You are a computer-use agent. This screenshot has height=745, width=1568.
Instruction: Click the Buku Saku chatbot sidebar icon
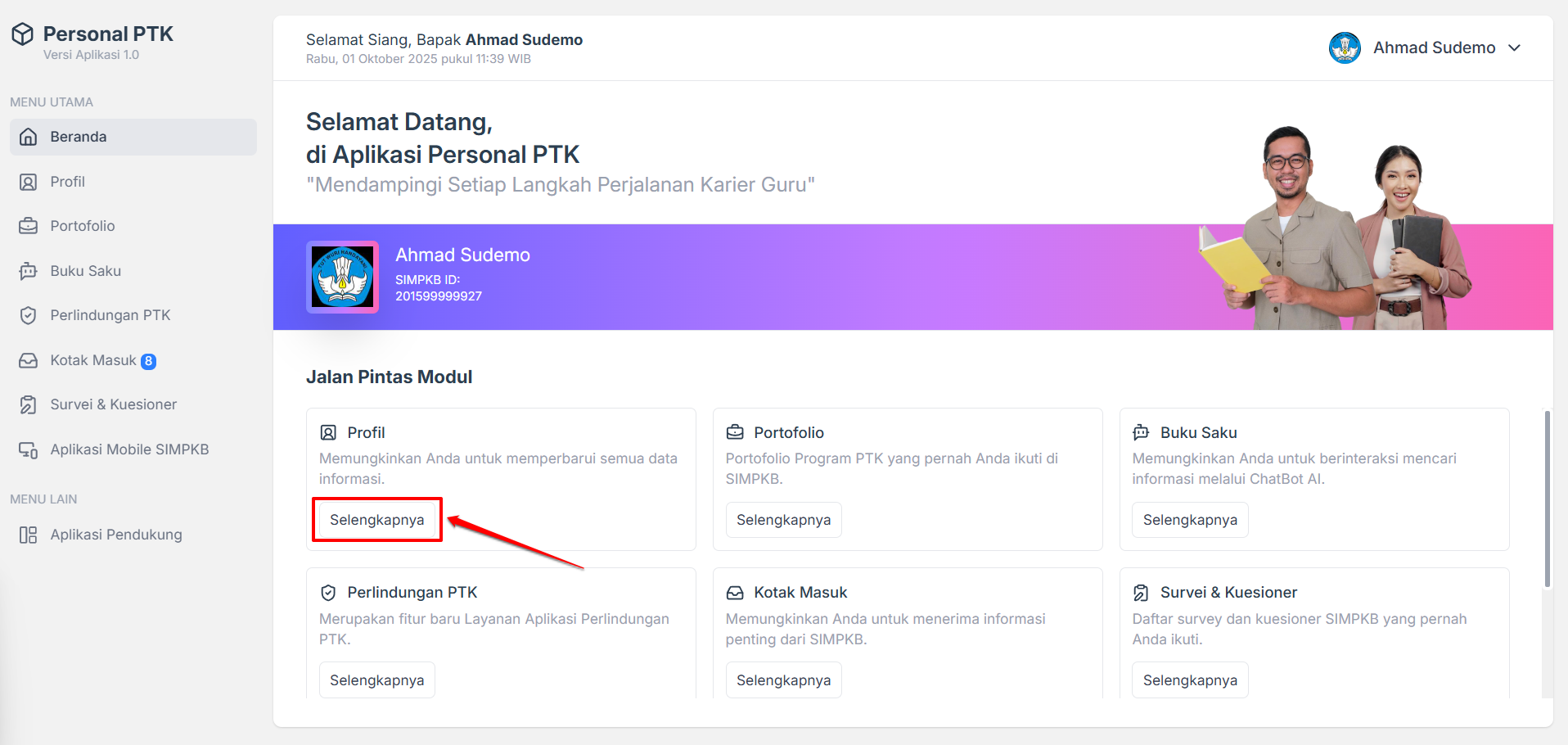coord(29,271)
